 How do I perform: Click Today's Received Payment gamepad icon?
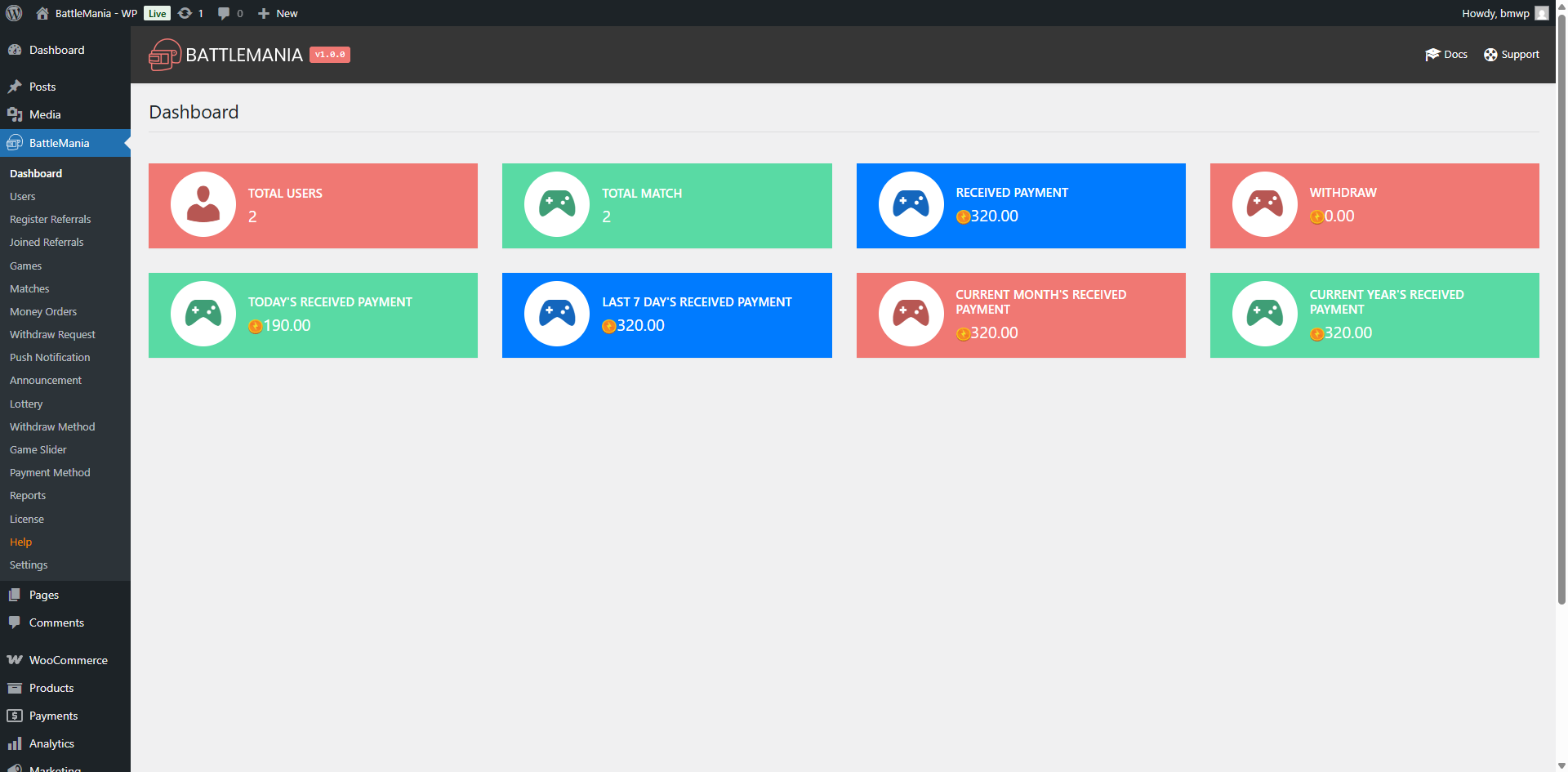click(203, 314)
